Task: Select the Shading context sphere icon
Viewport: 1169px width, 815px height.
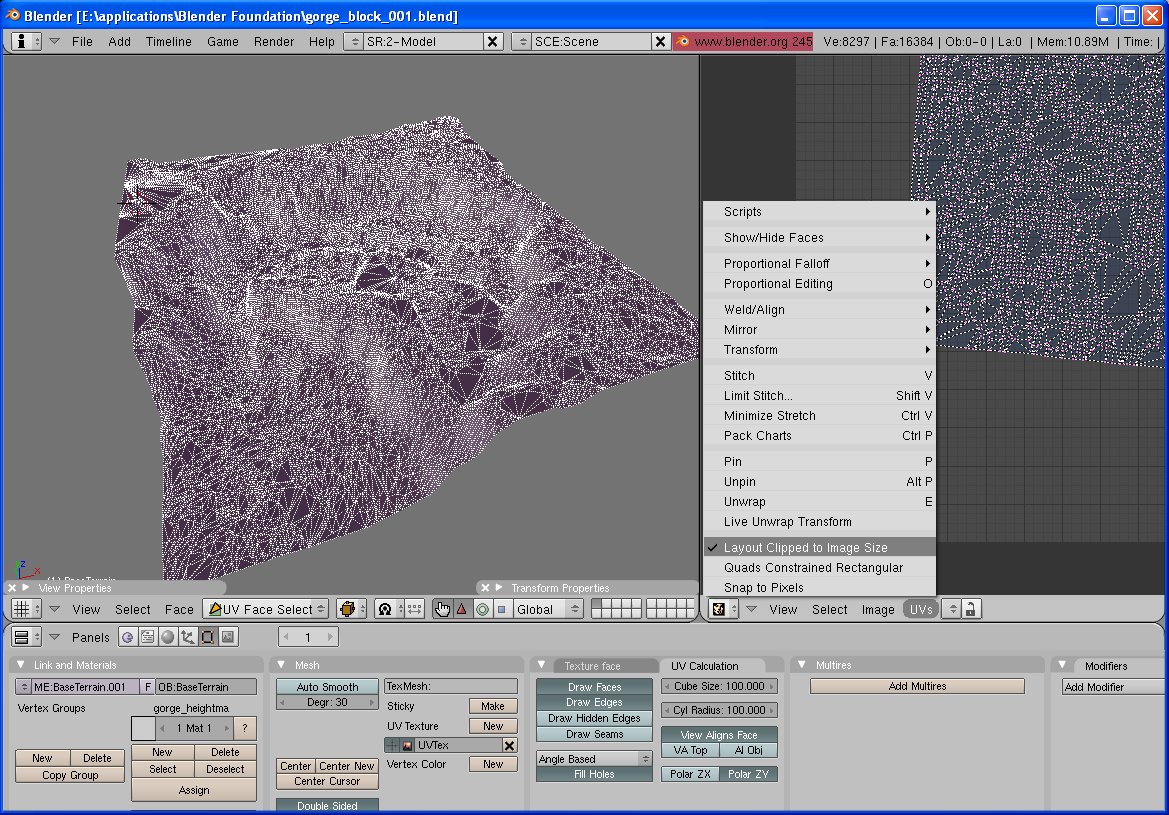Action: tap(168, 637)
